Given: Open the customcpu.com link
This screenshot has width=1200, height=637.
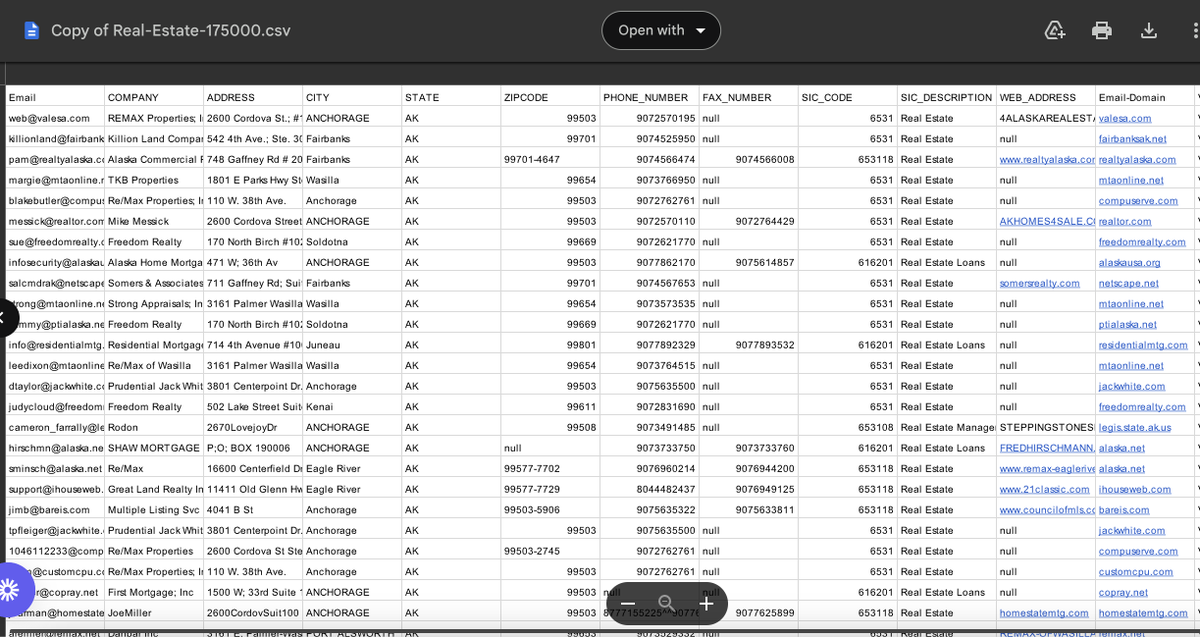Looking at the screenshot, I should [1136, 571].
